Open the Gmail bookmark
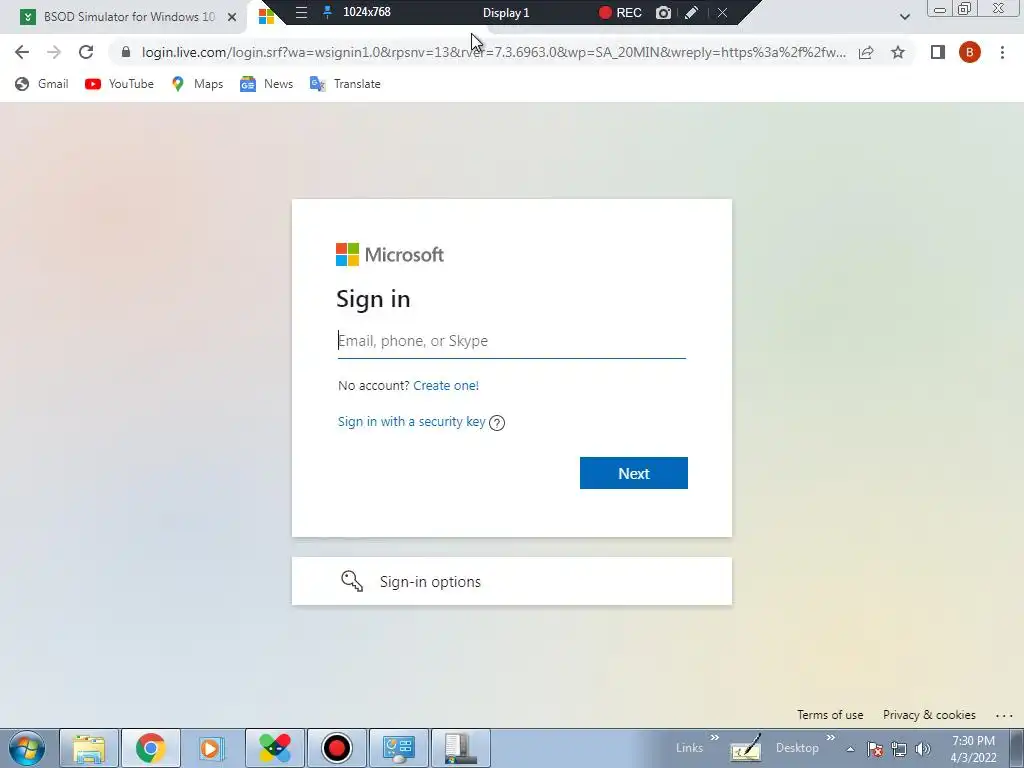This screenshot has width=1024, height=768. click(42, 84)
